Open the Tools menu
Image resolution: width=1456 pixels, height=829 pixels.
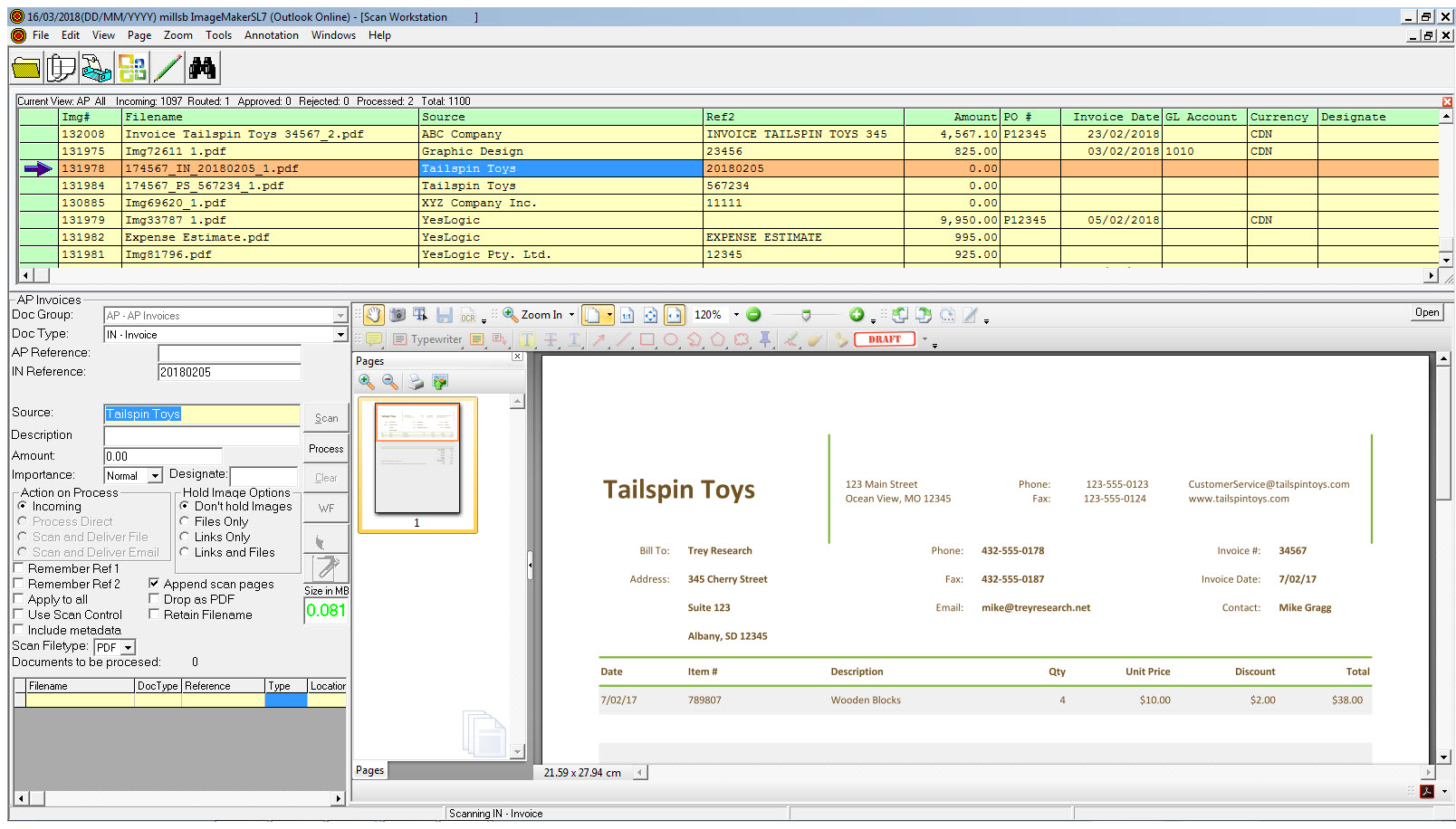click(218, 35)
